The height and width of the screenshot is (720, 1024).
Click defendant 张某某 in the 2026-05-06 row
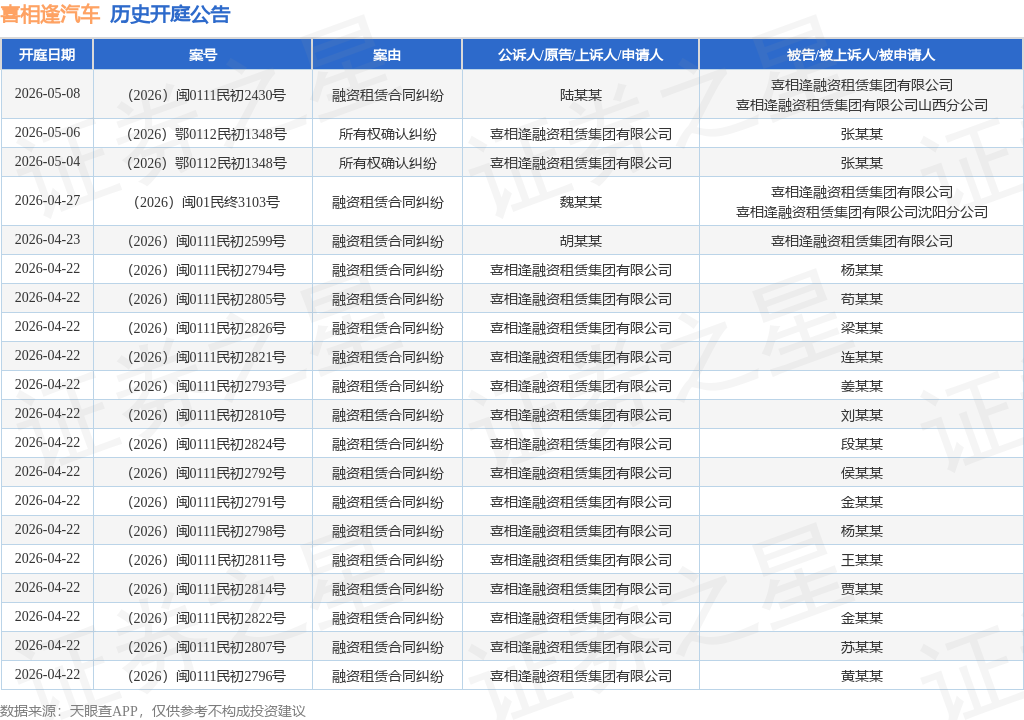pos(861,135)
